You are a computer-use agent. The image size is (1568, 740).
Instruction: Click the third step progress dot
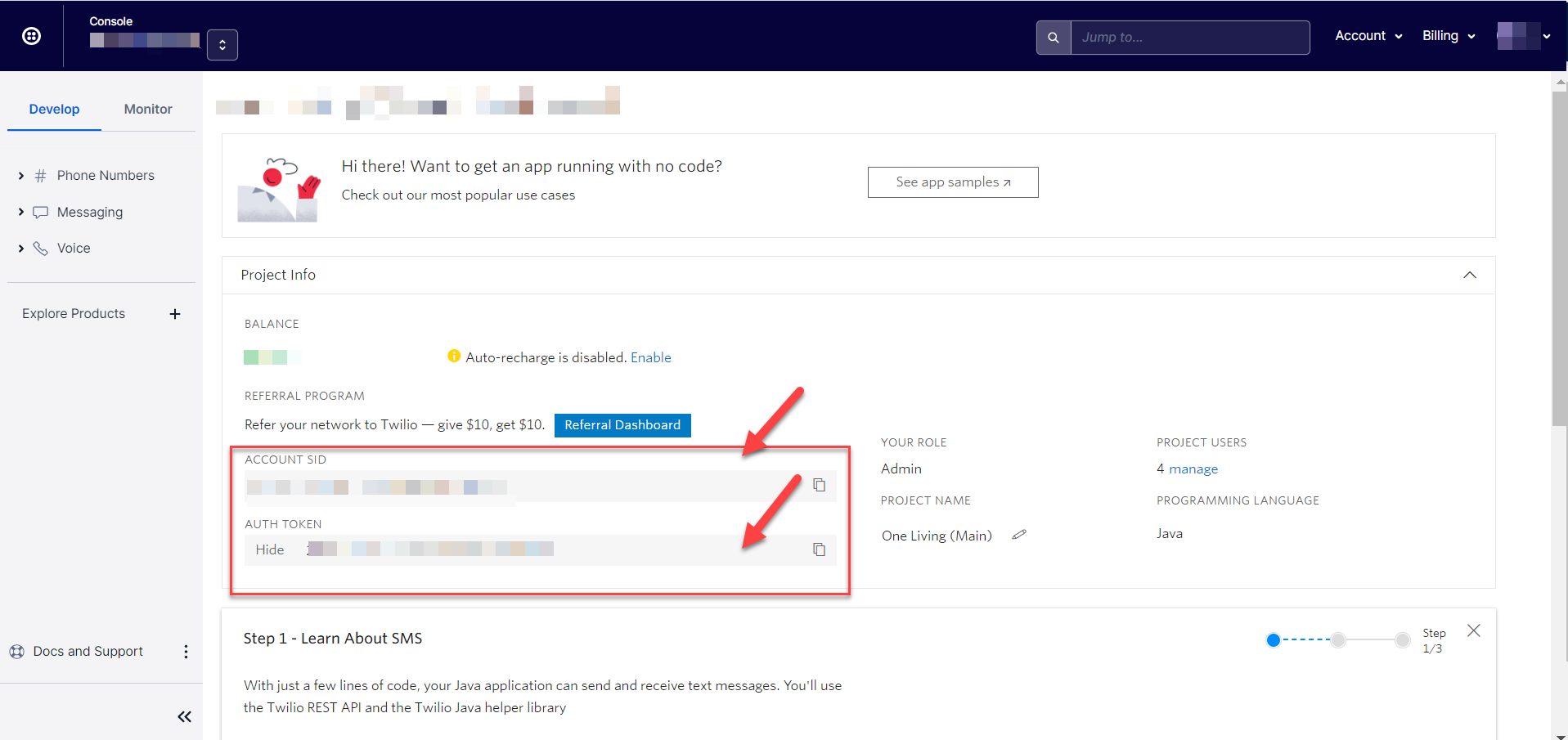click(x=1403, y=640)
